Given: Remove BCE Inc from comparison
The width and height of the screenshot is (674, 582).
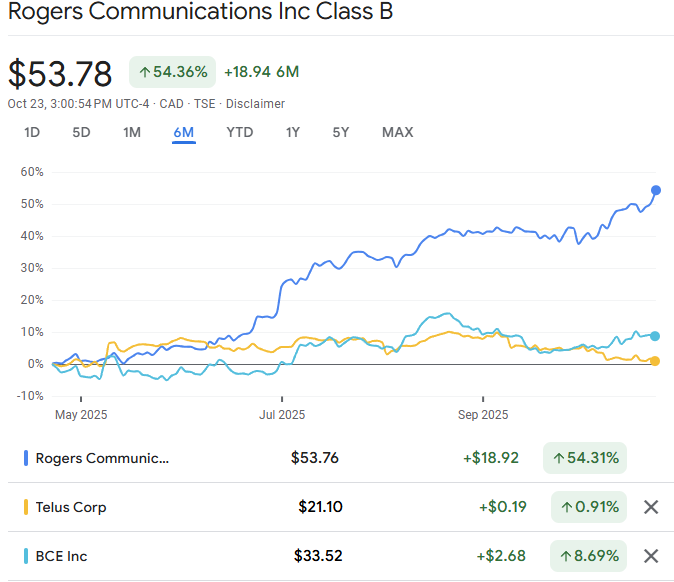Looking at the screenshot, I should click(x=651, y=556).
